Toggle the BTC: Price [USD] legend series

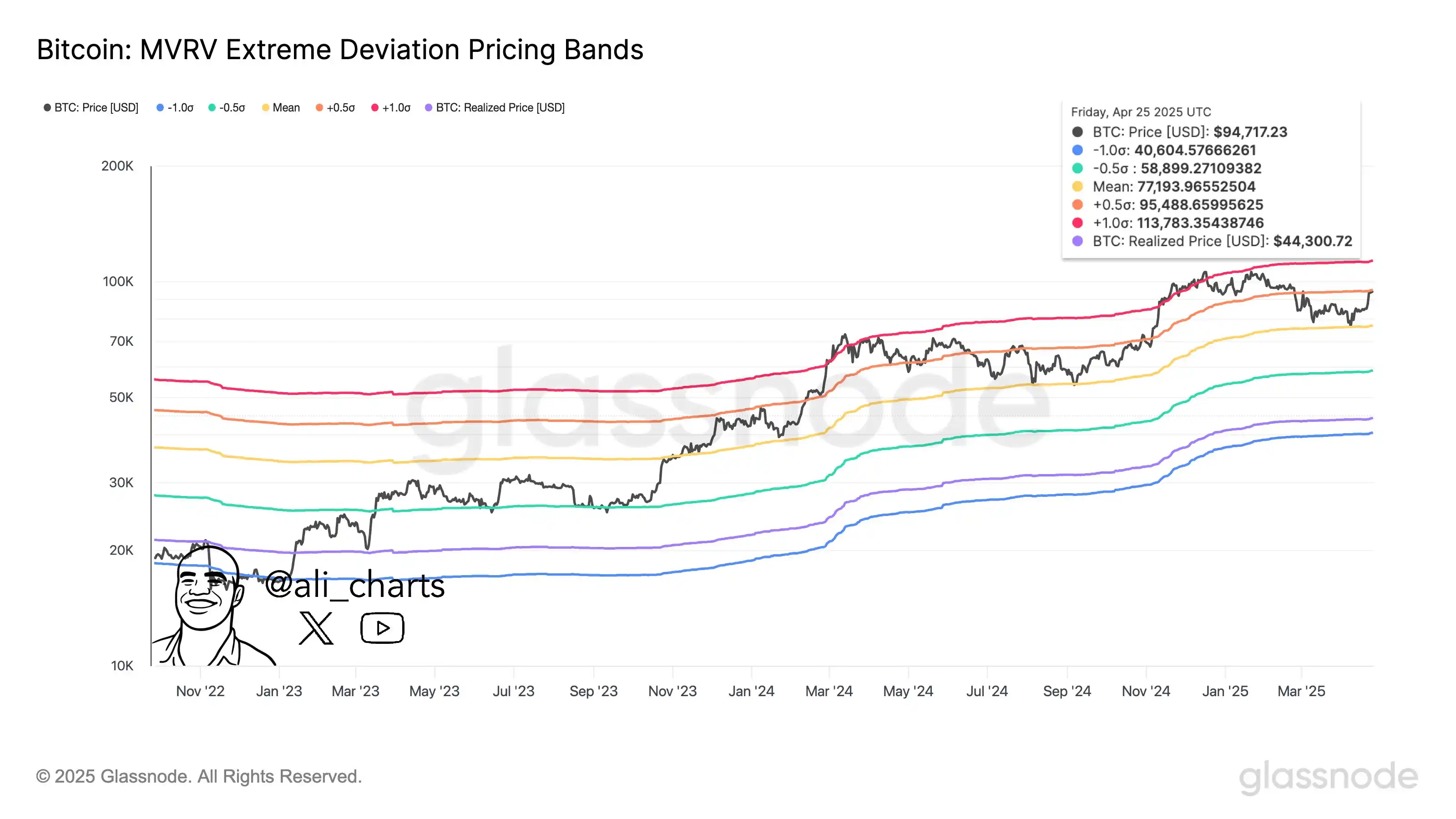point(91,107)
